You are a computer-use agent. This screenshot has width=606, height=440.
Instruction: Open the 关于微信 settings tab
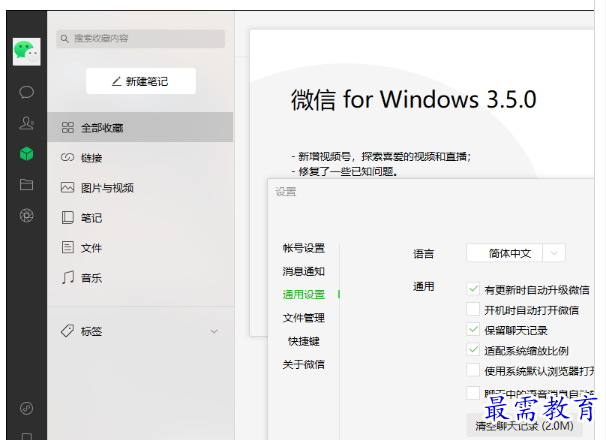pos(303,364)
